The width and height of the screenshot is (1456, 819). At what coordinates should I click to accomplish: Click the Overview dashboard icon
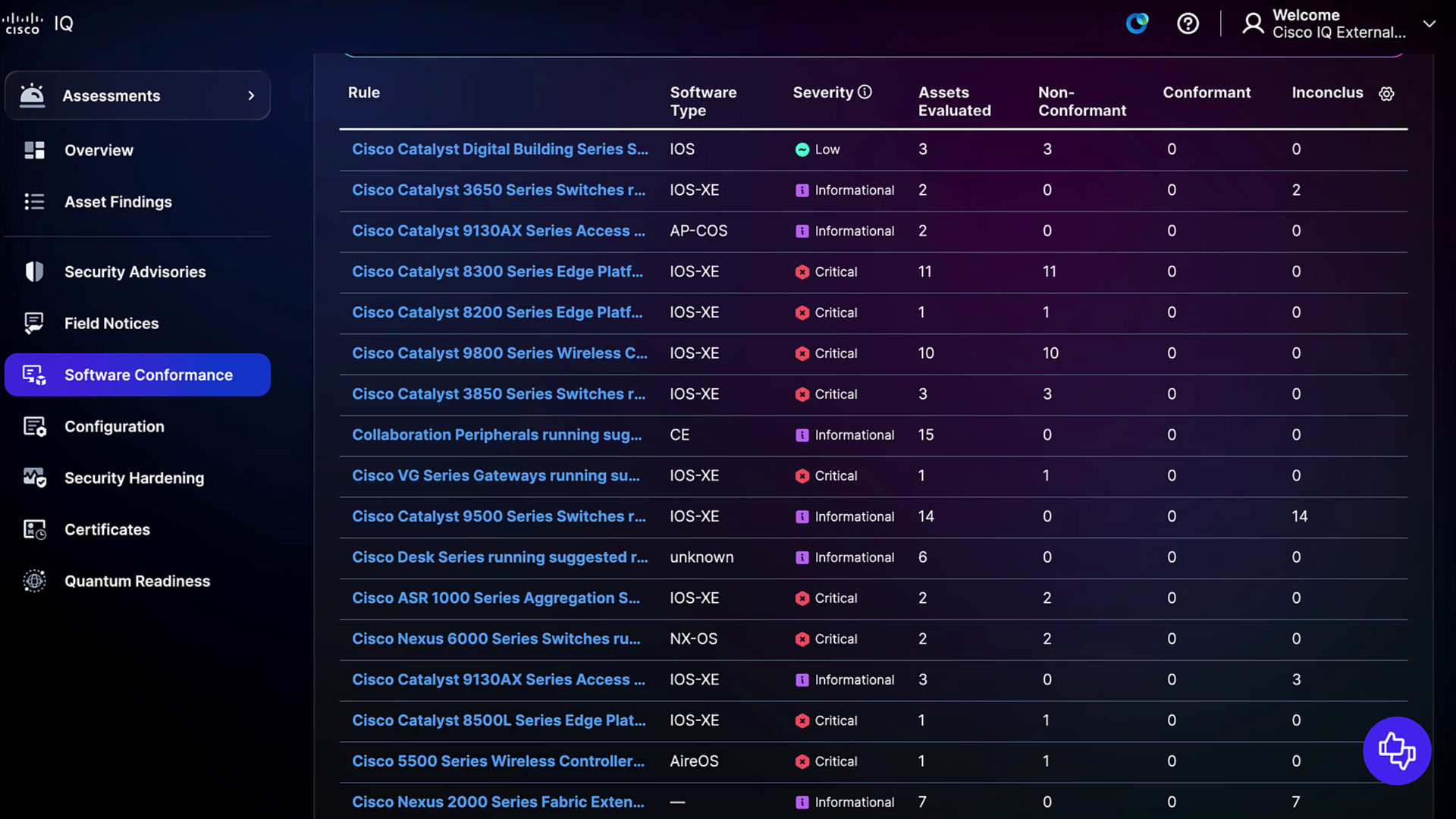click(x=34, y=150)
